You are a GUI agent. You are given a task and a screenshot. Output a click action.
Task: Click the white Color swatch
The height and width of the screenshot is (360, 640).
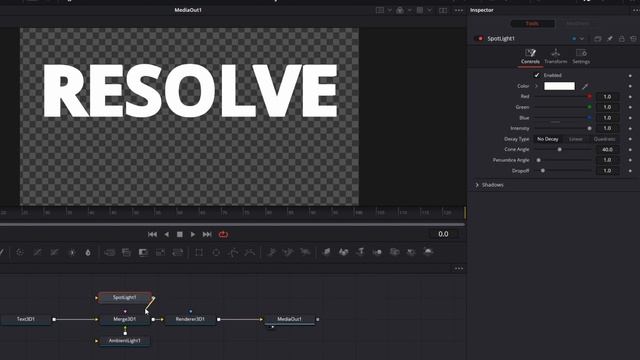click(x=559, y=86)
